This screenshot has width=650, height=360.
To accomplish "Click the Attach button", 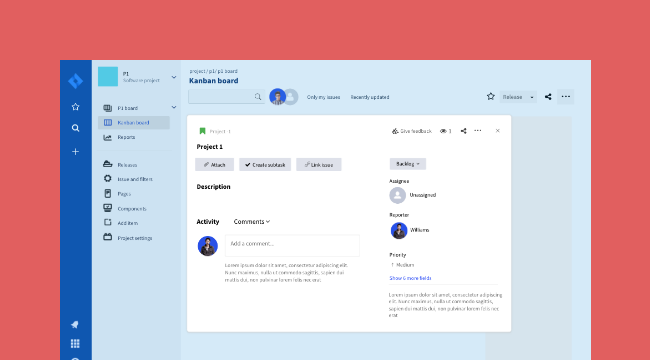I will (214, 165).
